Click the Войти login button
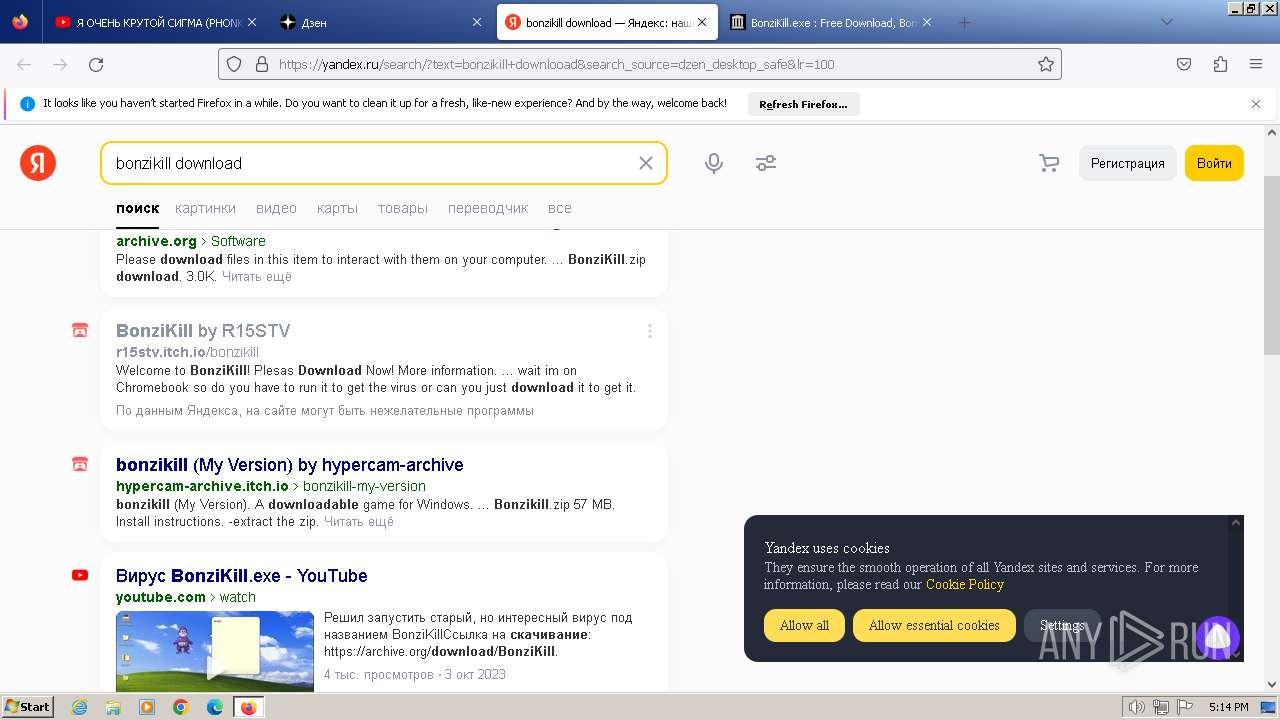Image resolution: width=1280 pixels, height=720 pixels. click(1214, 163)
